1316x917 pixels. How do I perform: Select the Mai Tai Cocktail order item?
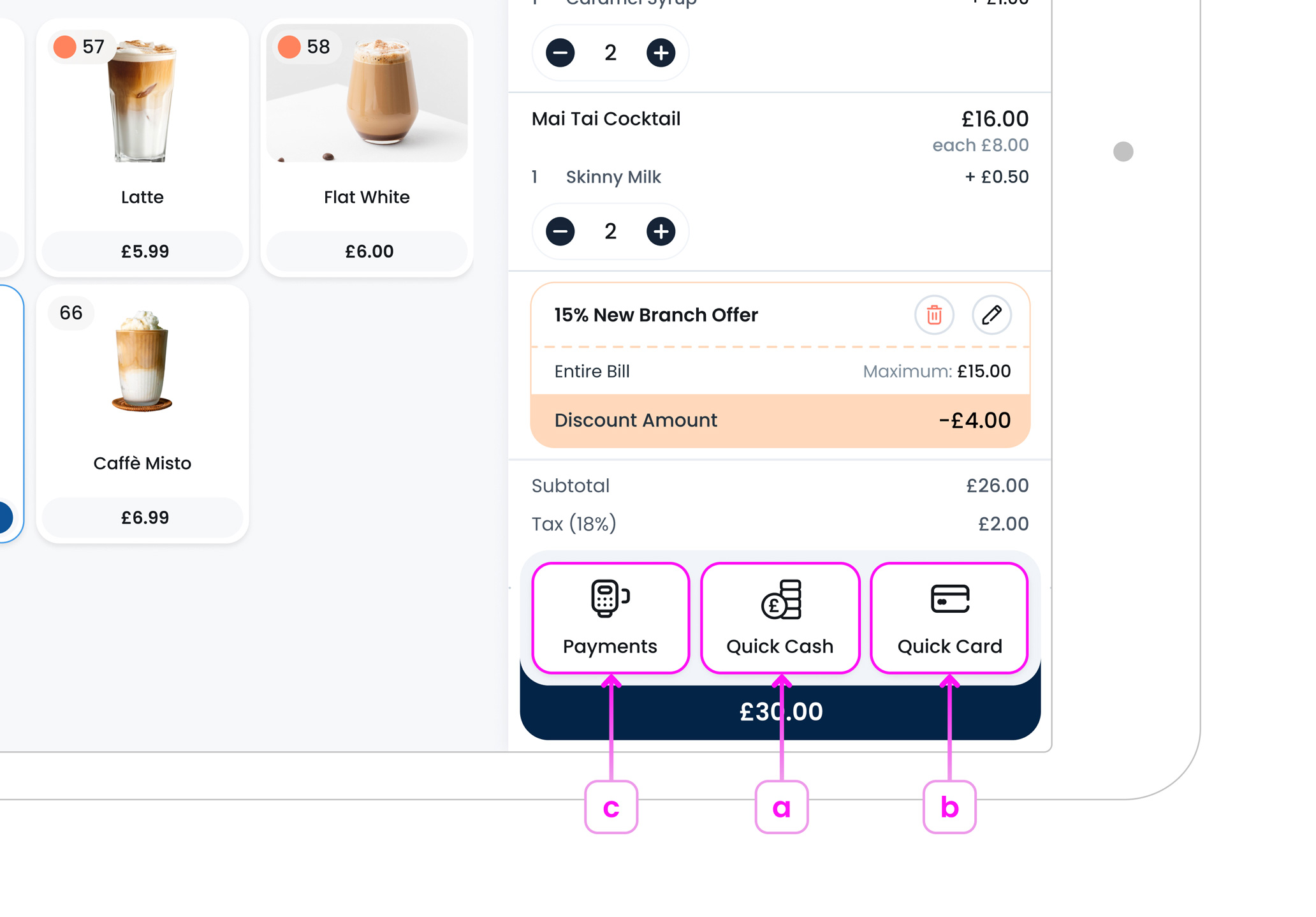[606, 119]
